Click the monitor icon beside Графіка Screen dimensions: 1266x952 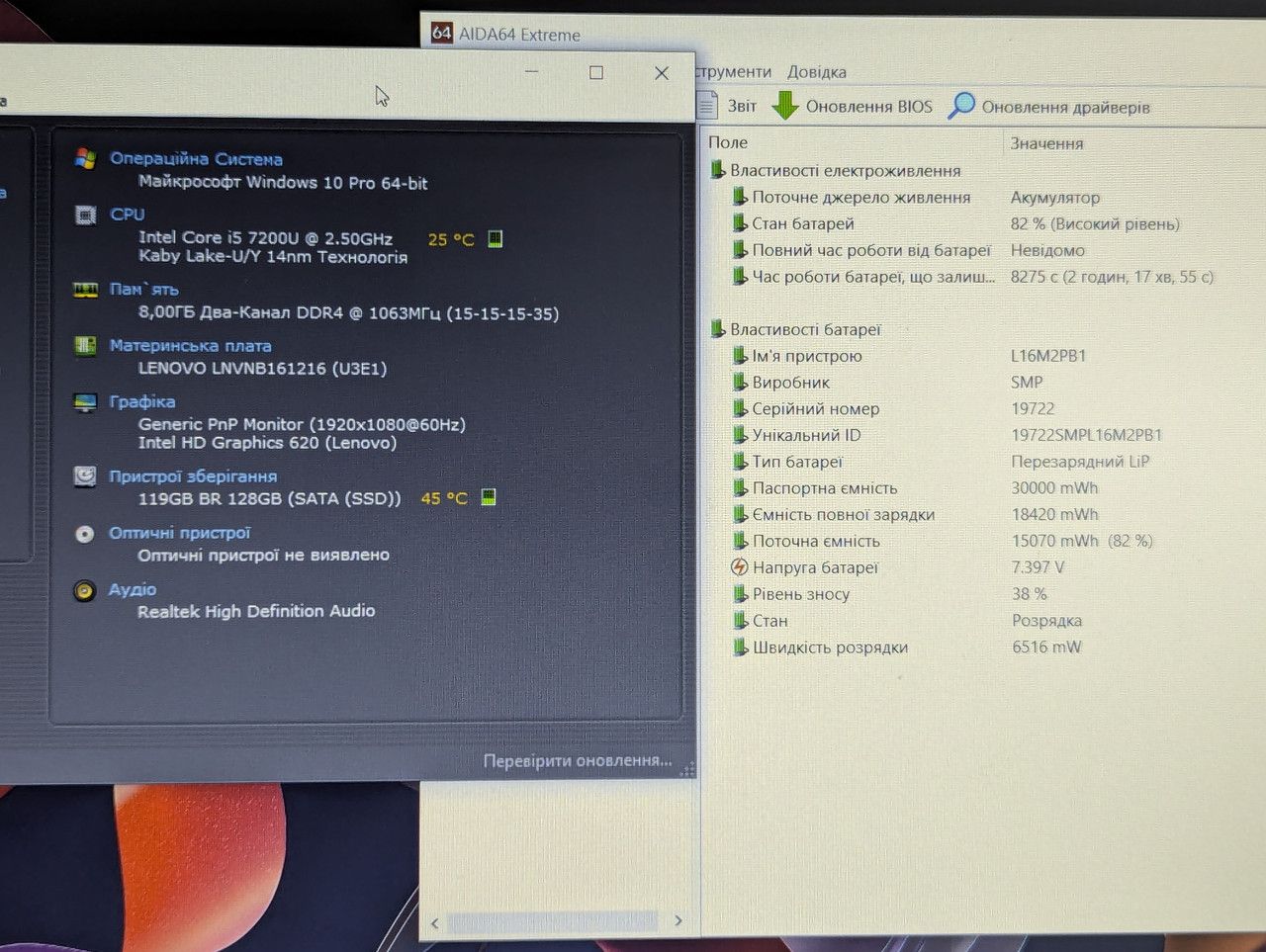coord(85,402)
